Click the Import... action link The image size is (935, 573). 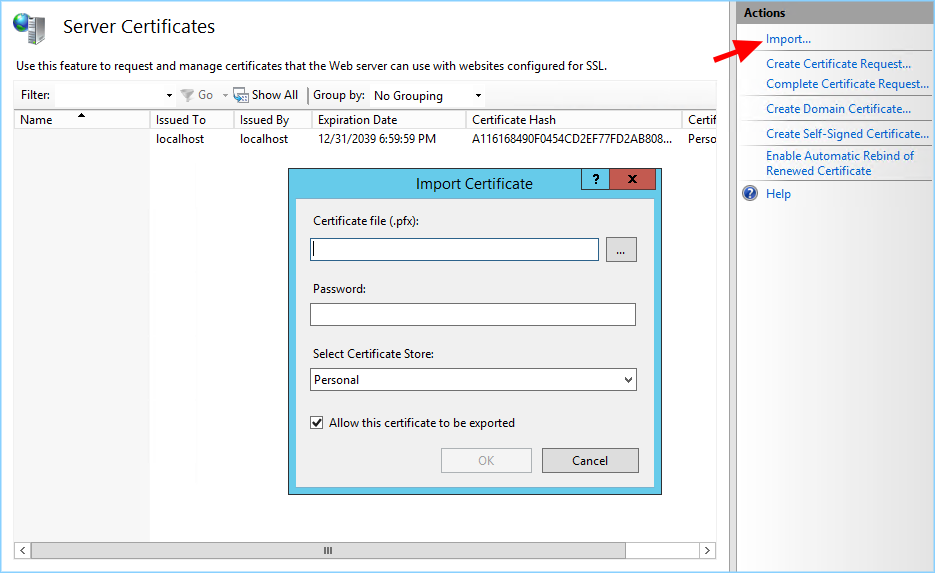788,39
